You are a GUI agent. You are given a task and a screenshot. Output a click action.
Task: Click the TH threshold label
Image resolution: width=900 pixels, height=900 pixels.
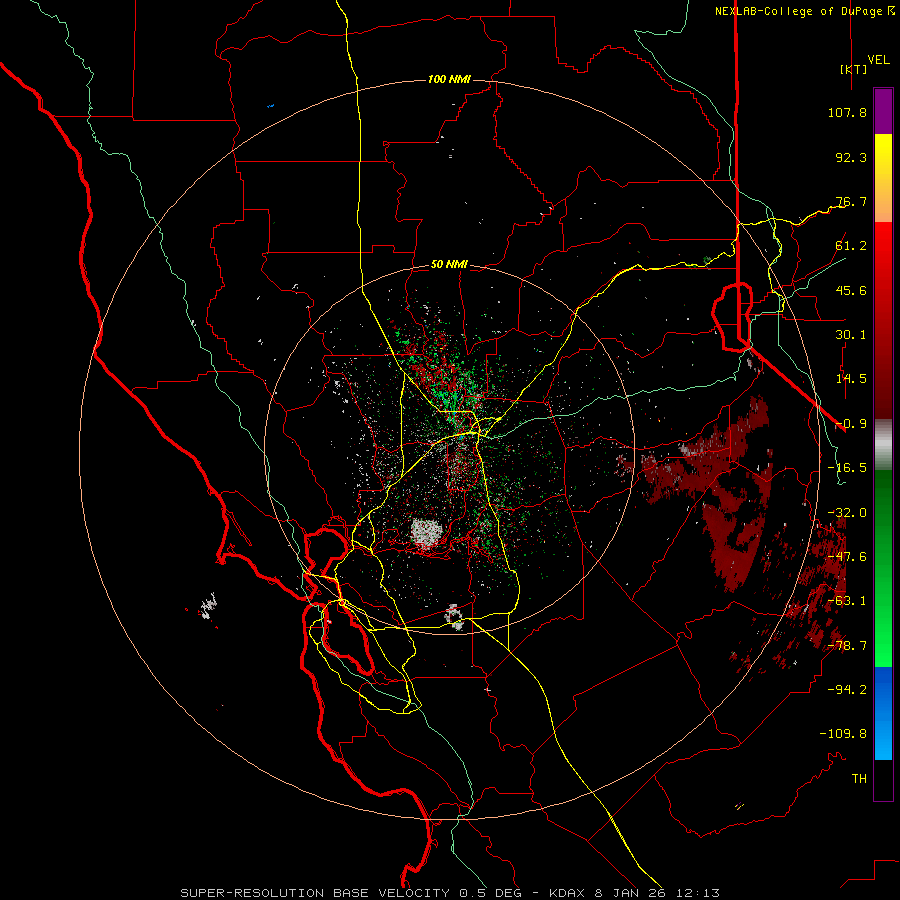tap(859, 778)
